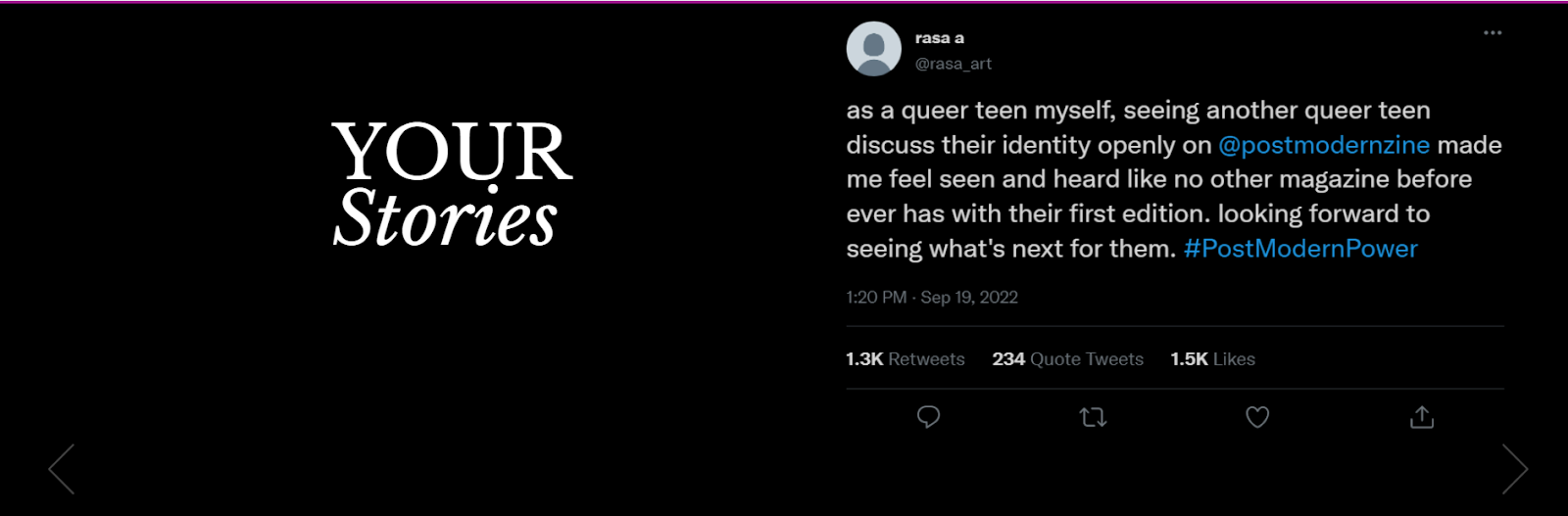Open the @rasa_art handle

pos(954,64)
